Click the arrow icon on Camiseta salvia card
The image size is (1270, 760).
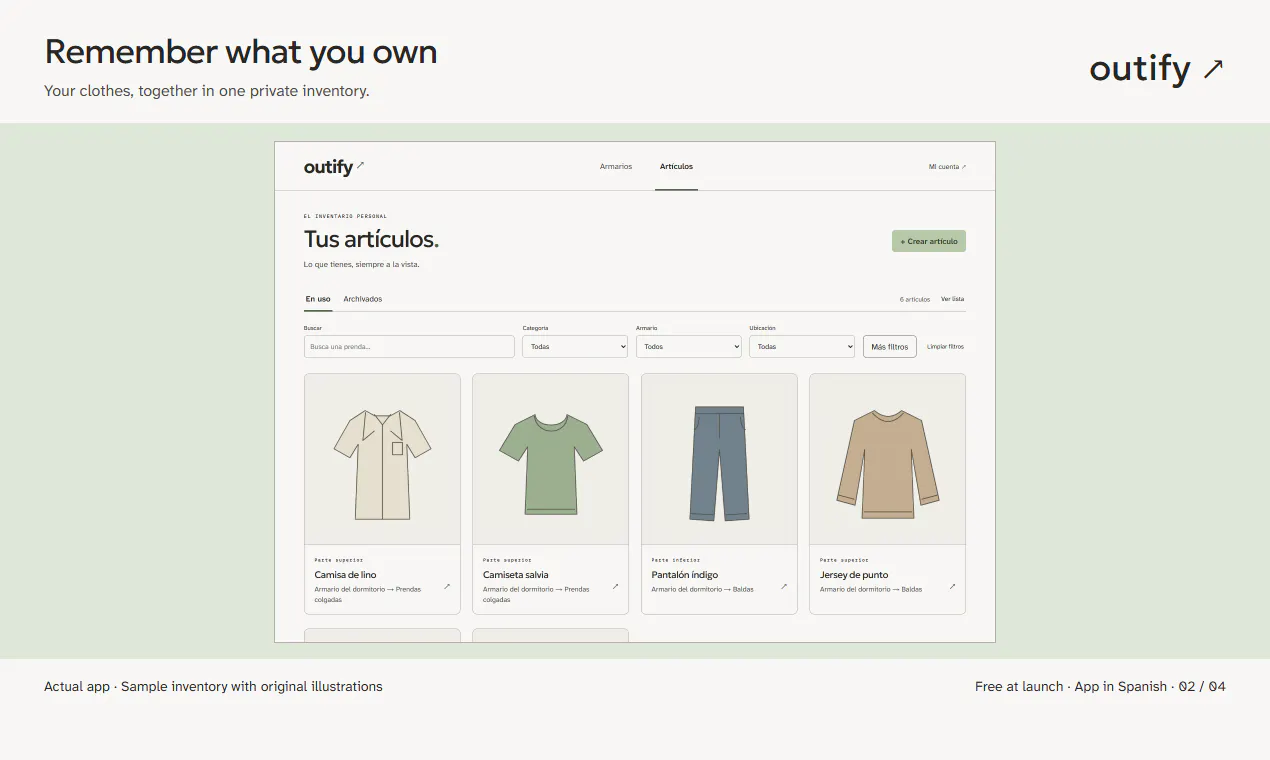coord(615,587)
